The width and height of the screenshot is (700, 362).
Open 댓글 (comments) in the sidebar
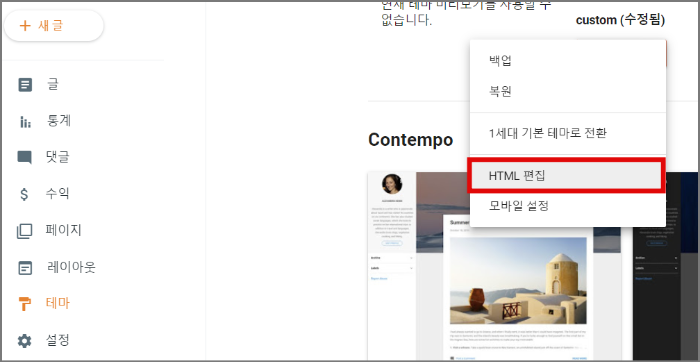58,158
